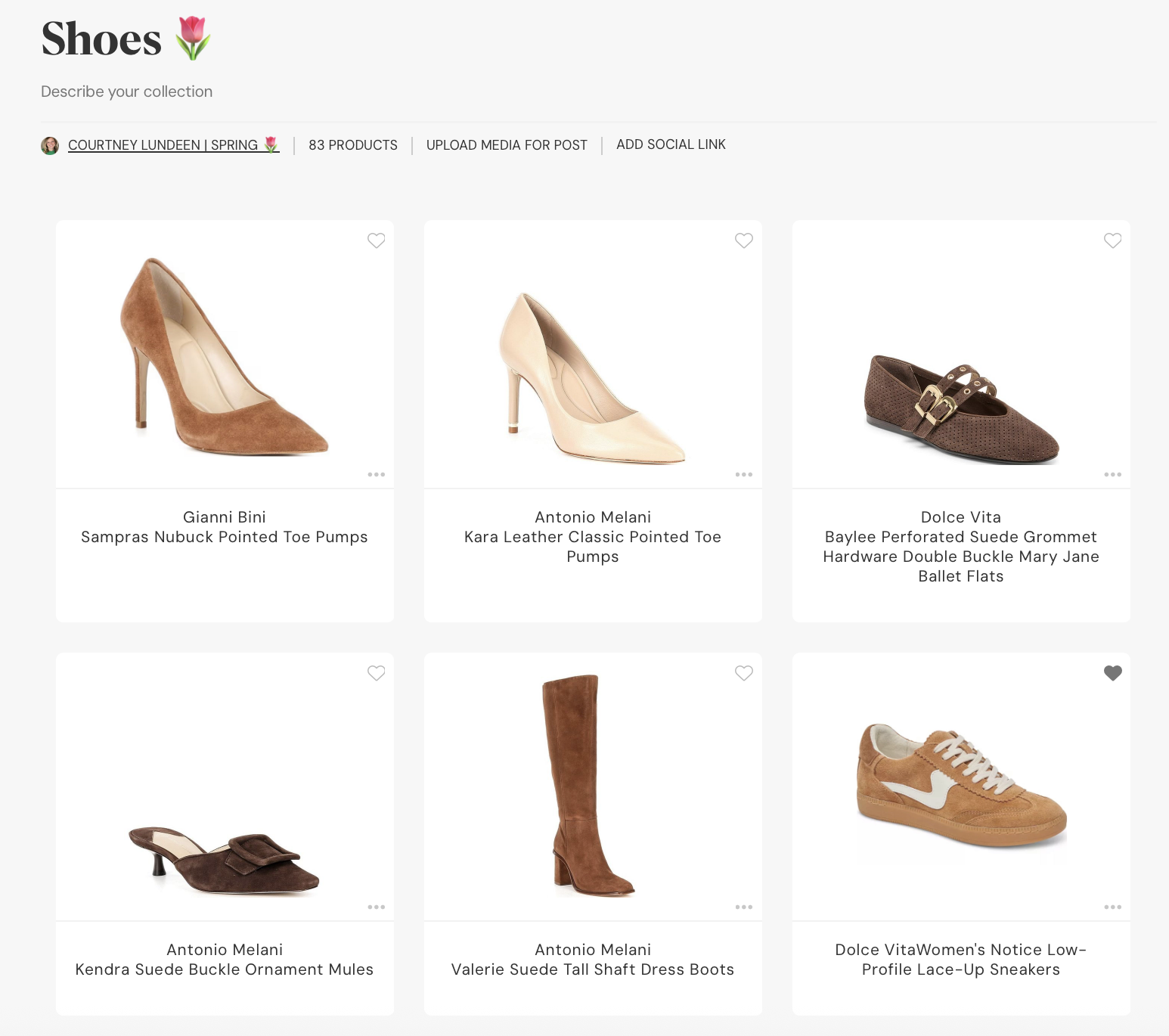This screenshot has width=1169, height=1036.
Task: Unfavorite the Dolce Vita Notice sneakers
Action: pos(1112,673)
